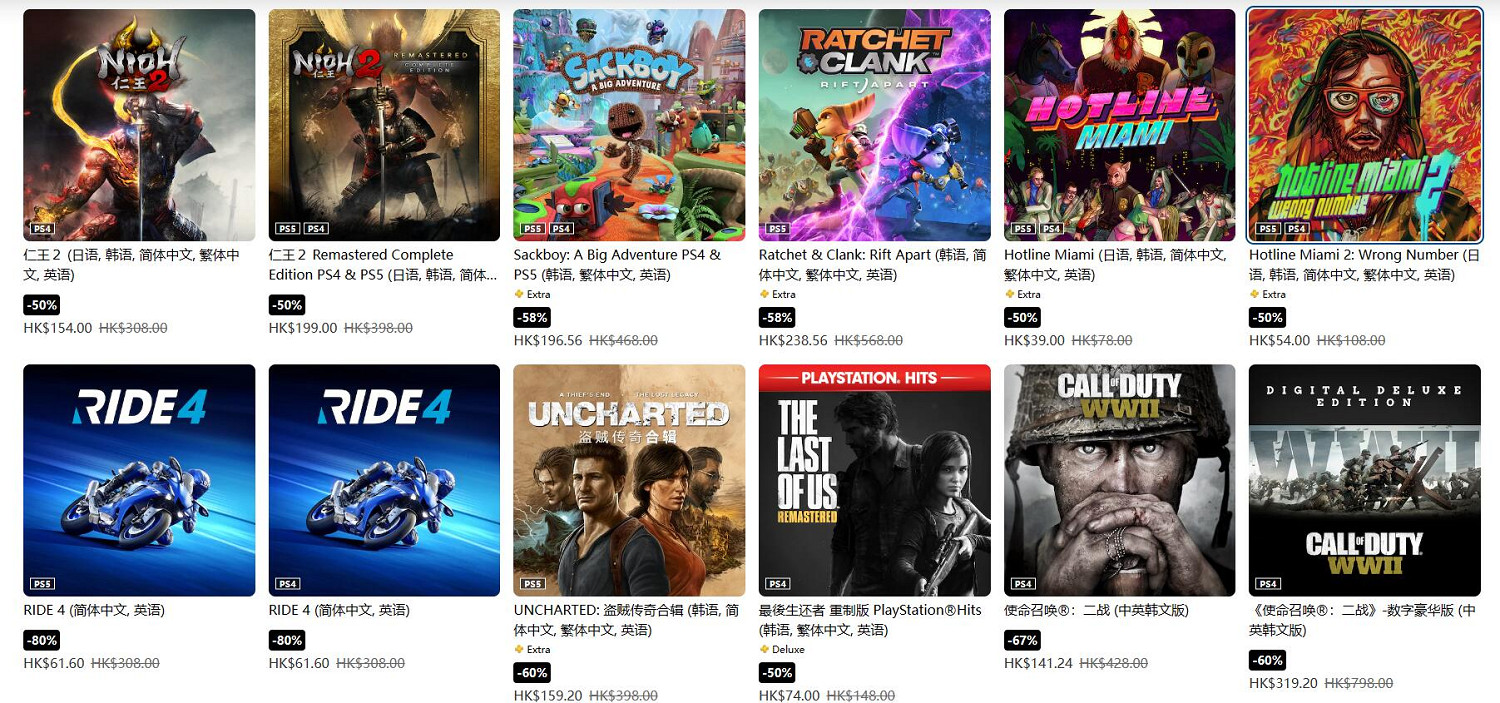Click the Hotline Miami cover image
This screenshot has width=1500, height=703.
coord(1120,125)
